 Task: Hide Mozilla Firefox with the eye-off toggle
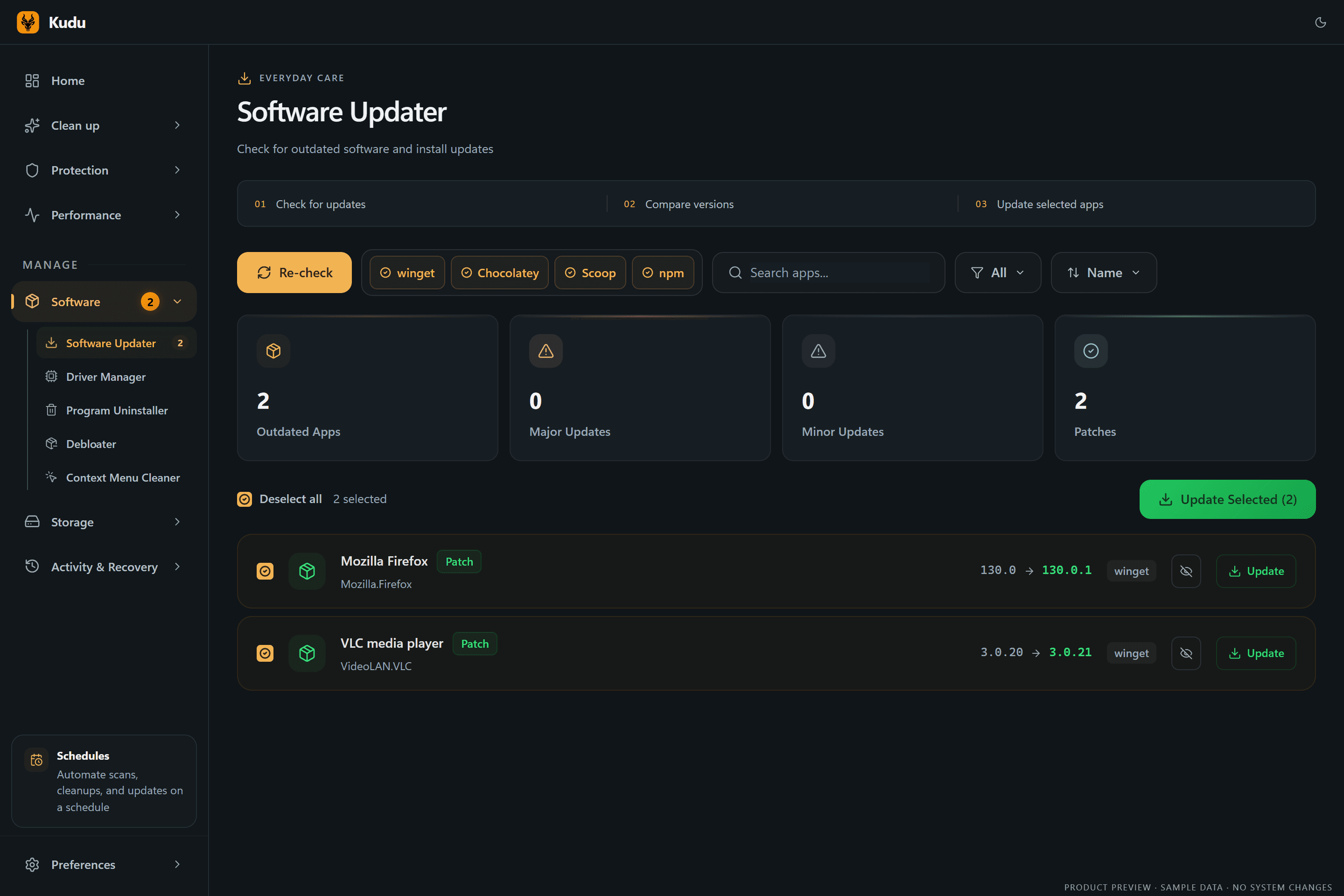click(1186, 571)
